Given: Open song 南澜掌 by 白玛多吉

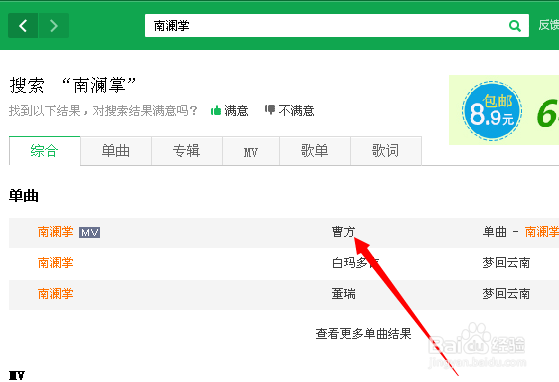Looking at the screenshot, I should [56, 263].
